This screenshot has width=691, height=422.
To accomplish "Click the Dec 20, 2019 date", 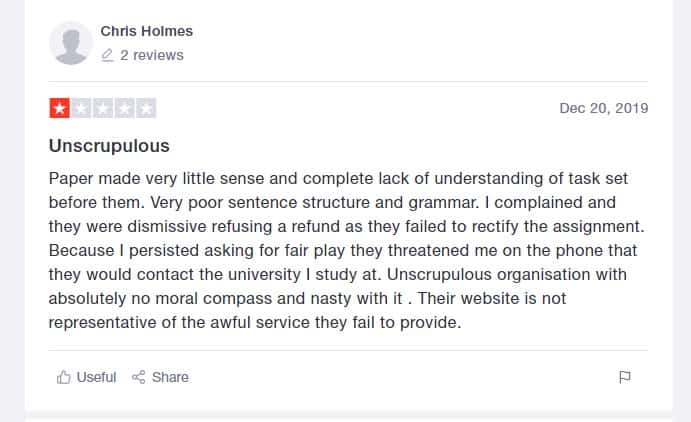I will tap(604, 108).
